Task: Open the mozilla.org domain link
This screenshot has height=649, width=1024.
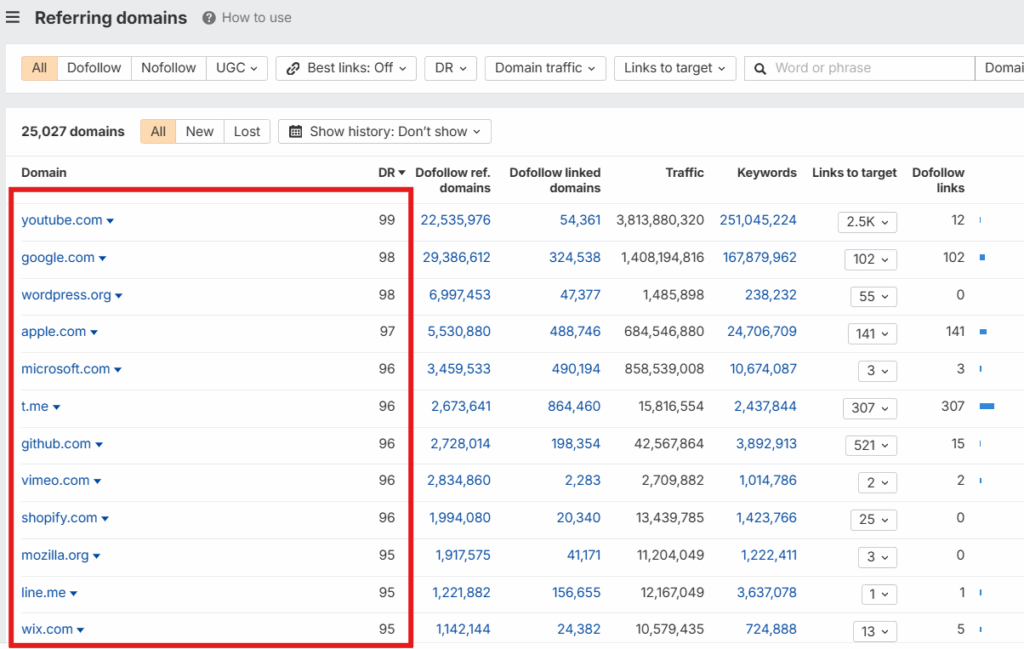Action: 55,555
